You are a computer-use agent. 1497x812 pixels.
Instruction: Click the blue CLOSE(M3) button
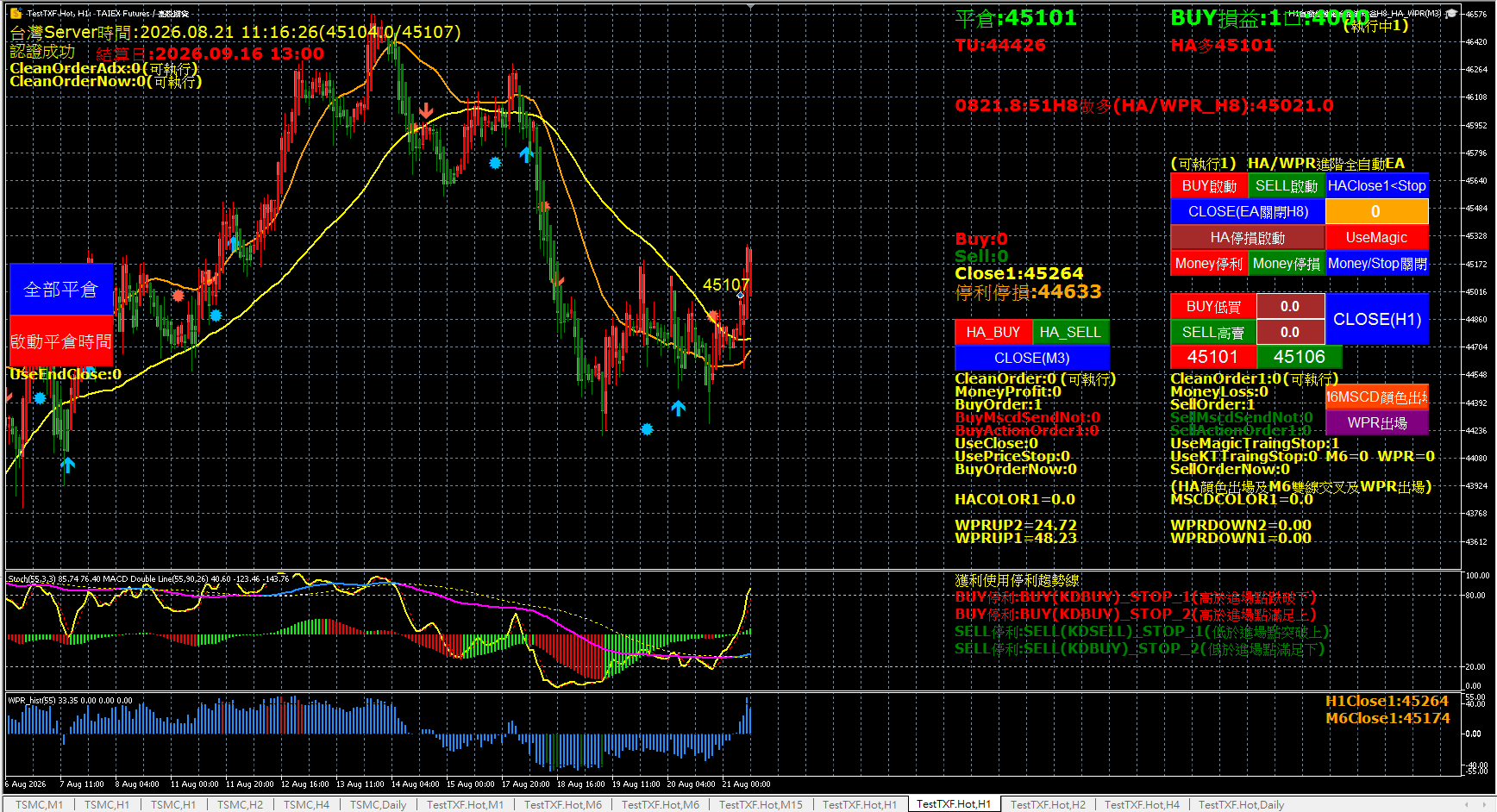[1032, 358]
